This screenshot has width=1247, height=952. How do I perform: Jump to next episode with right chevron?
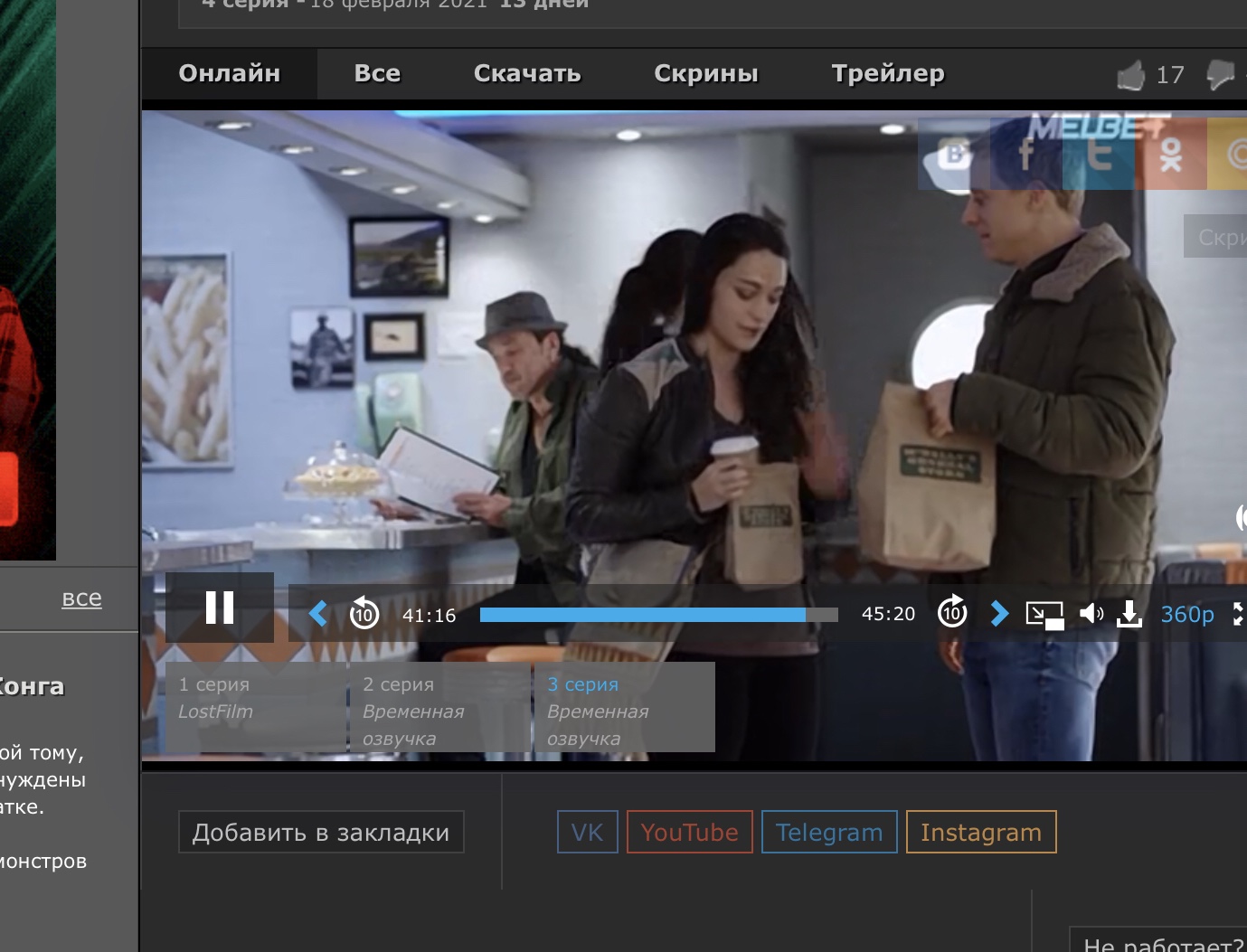click(998, 614)
